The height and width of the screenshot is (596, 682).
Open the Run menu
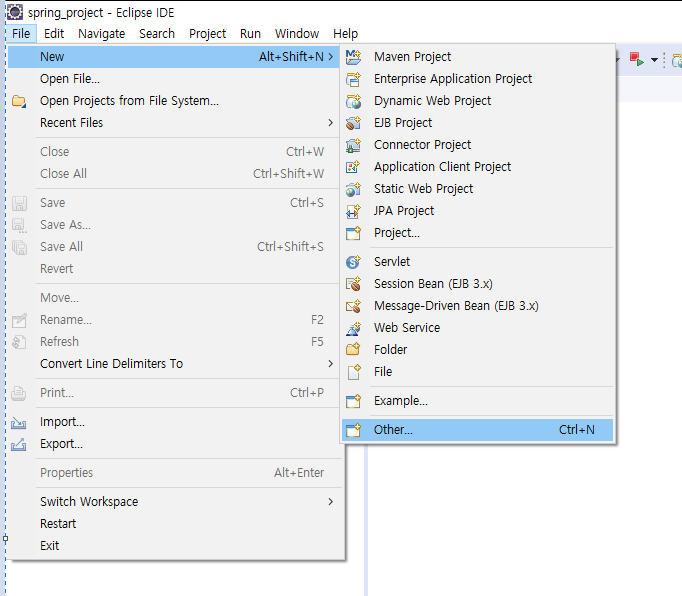pyautogui.click(x=250, y=33)
